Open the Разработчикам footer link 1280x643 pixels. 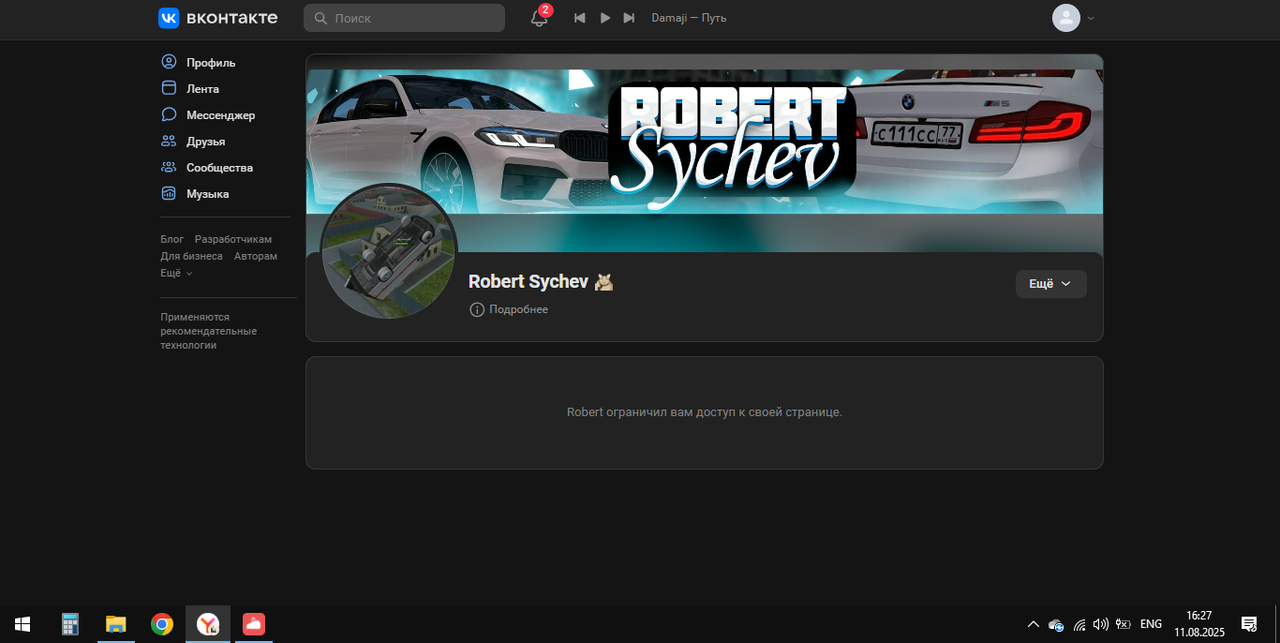(233, 239)
